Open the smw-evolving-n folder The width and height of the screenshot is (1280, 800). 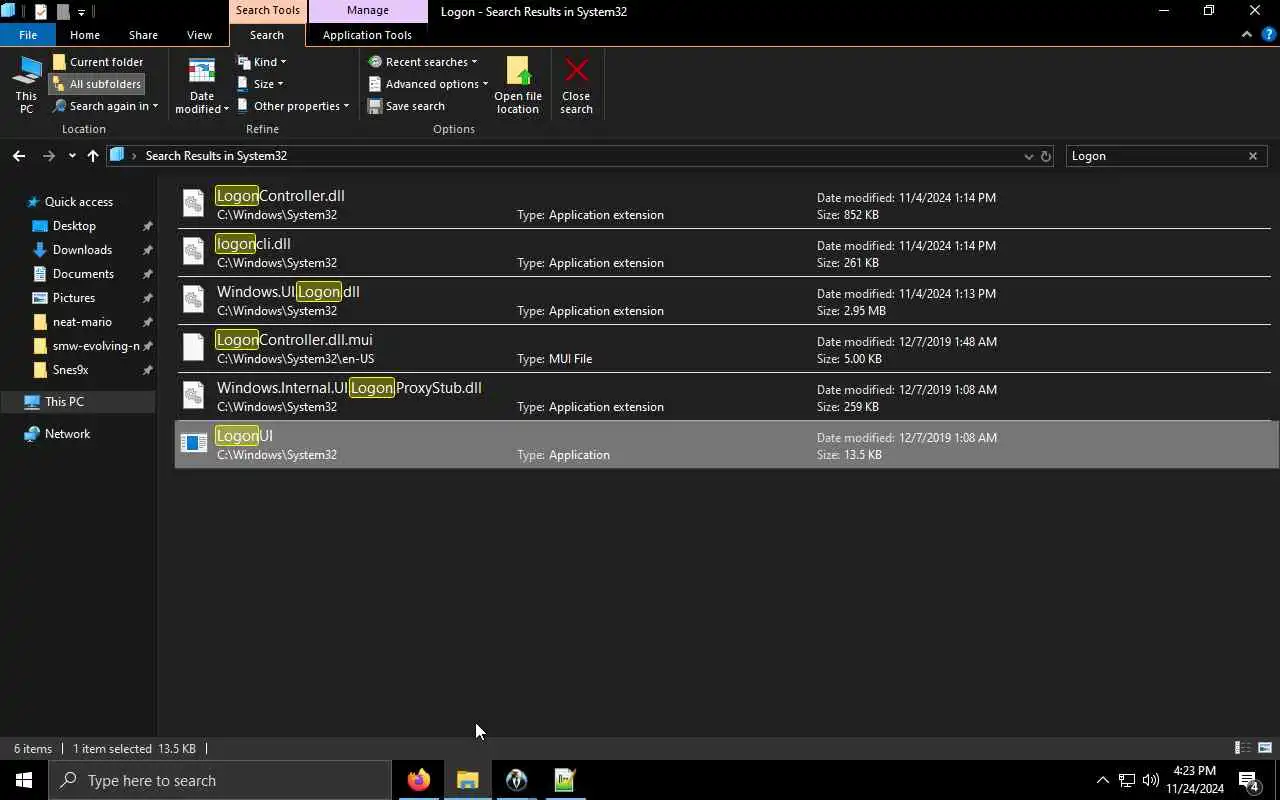96,346
